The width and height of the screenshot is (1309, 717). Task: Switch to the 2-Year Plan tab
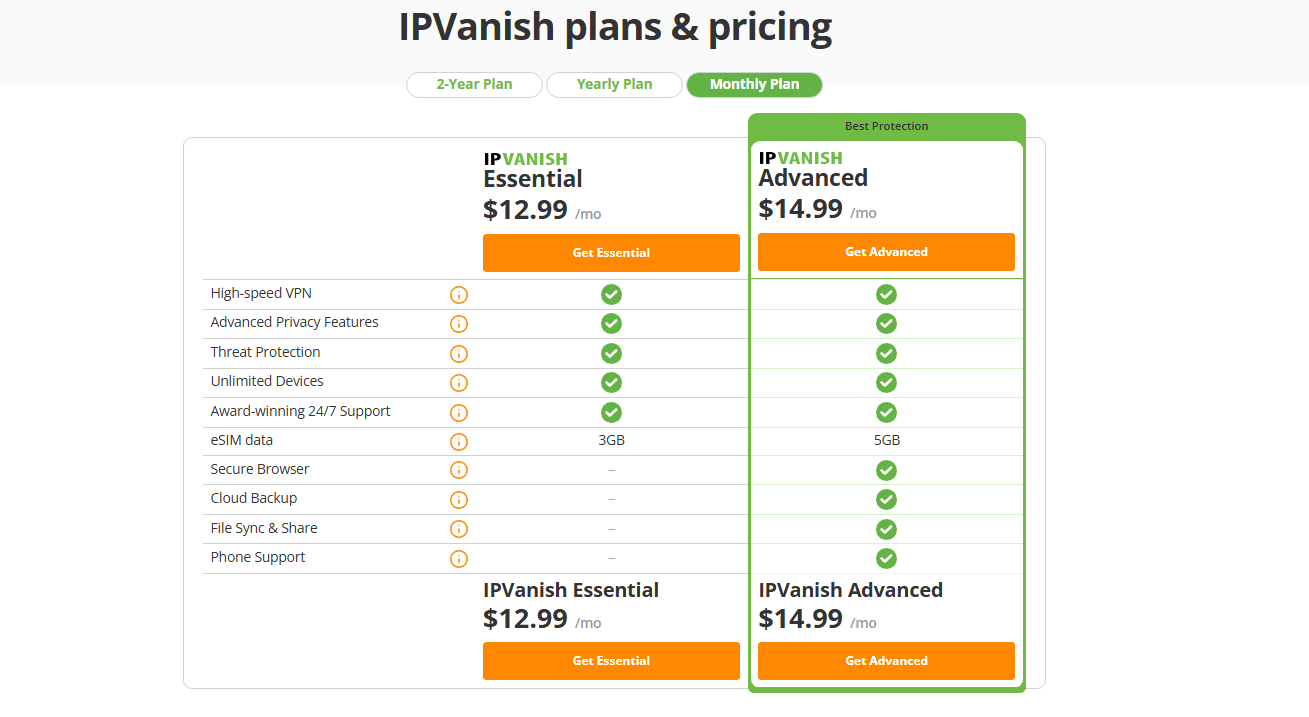tap(474, 85)
